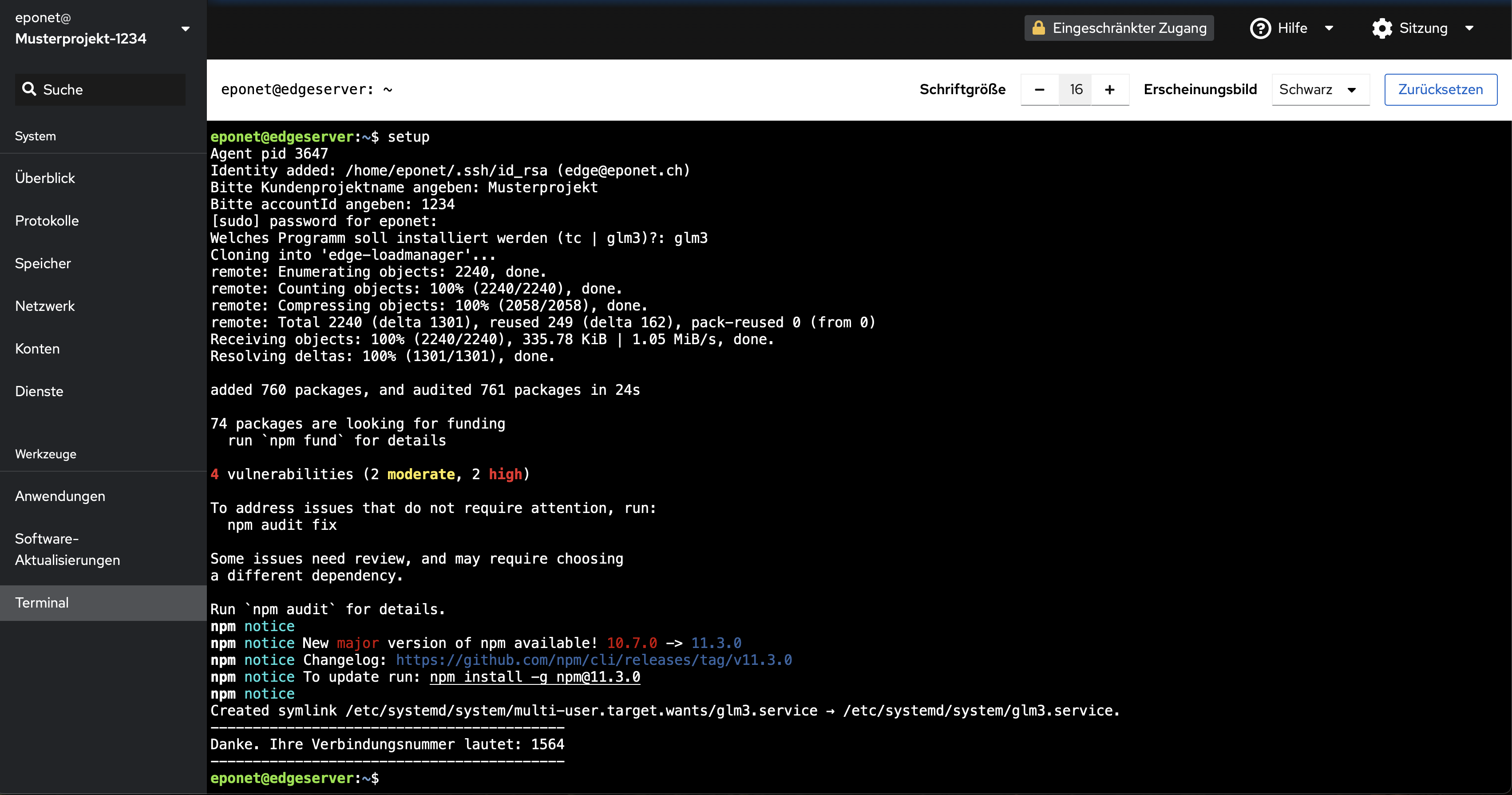Open Software-Aktualisierungen in the sidebar

(103, 549)
